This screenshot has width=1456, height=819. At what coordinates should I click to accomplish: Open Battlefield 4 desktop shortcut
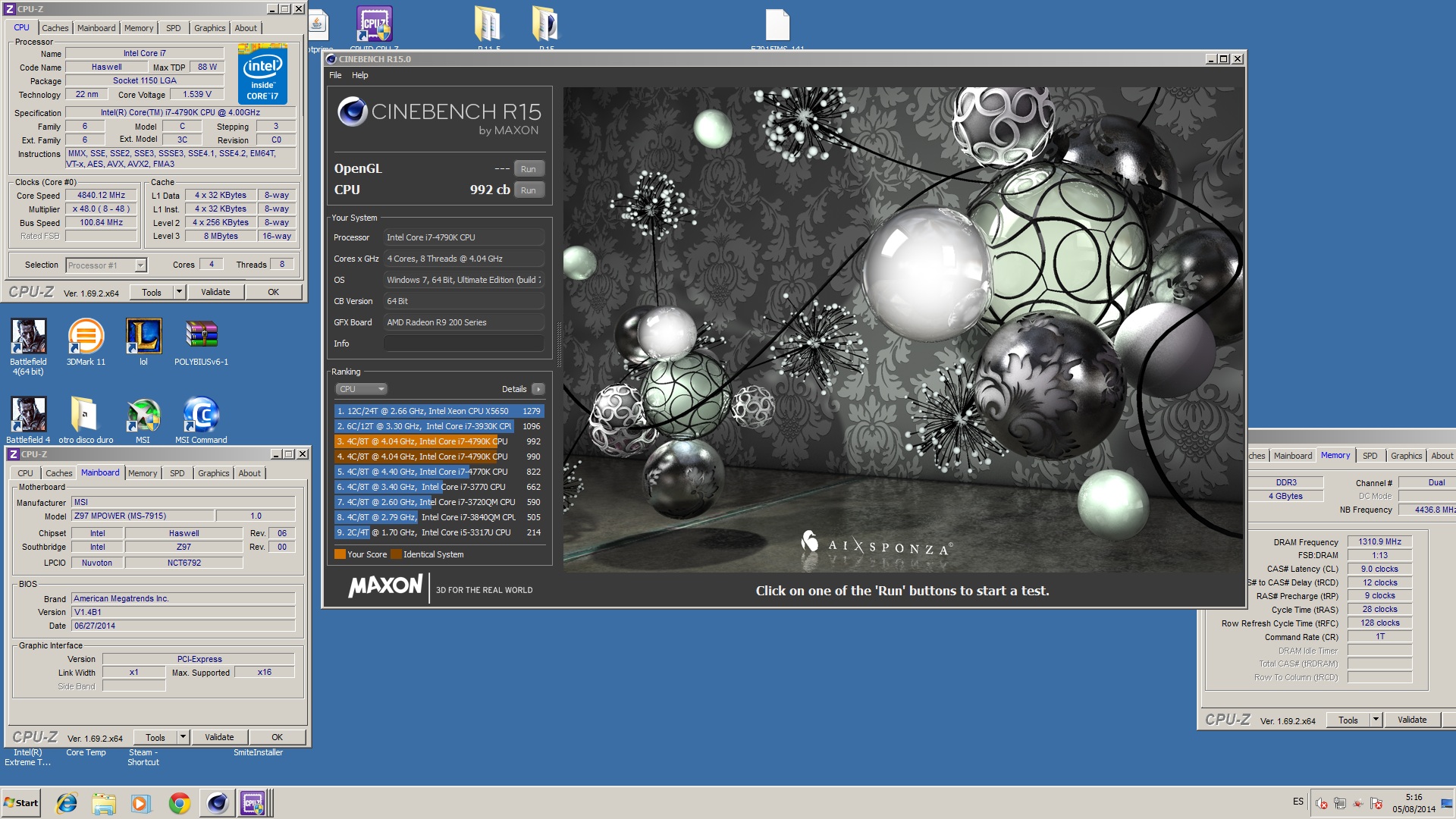click(28, 420)
